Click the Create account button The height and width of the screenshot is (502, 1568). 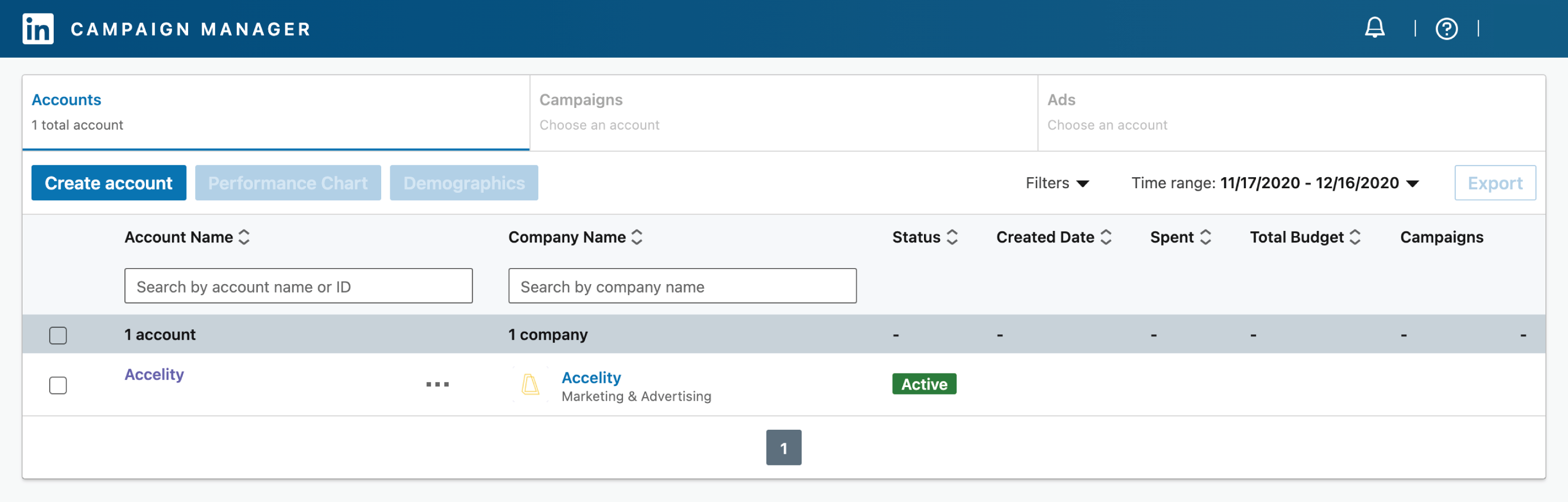tap(109, 183)
